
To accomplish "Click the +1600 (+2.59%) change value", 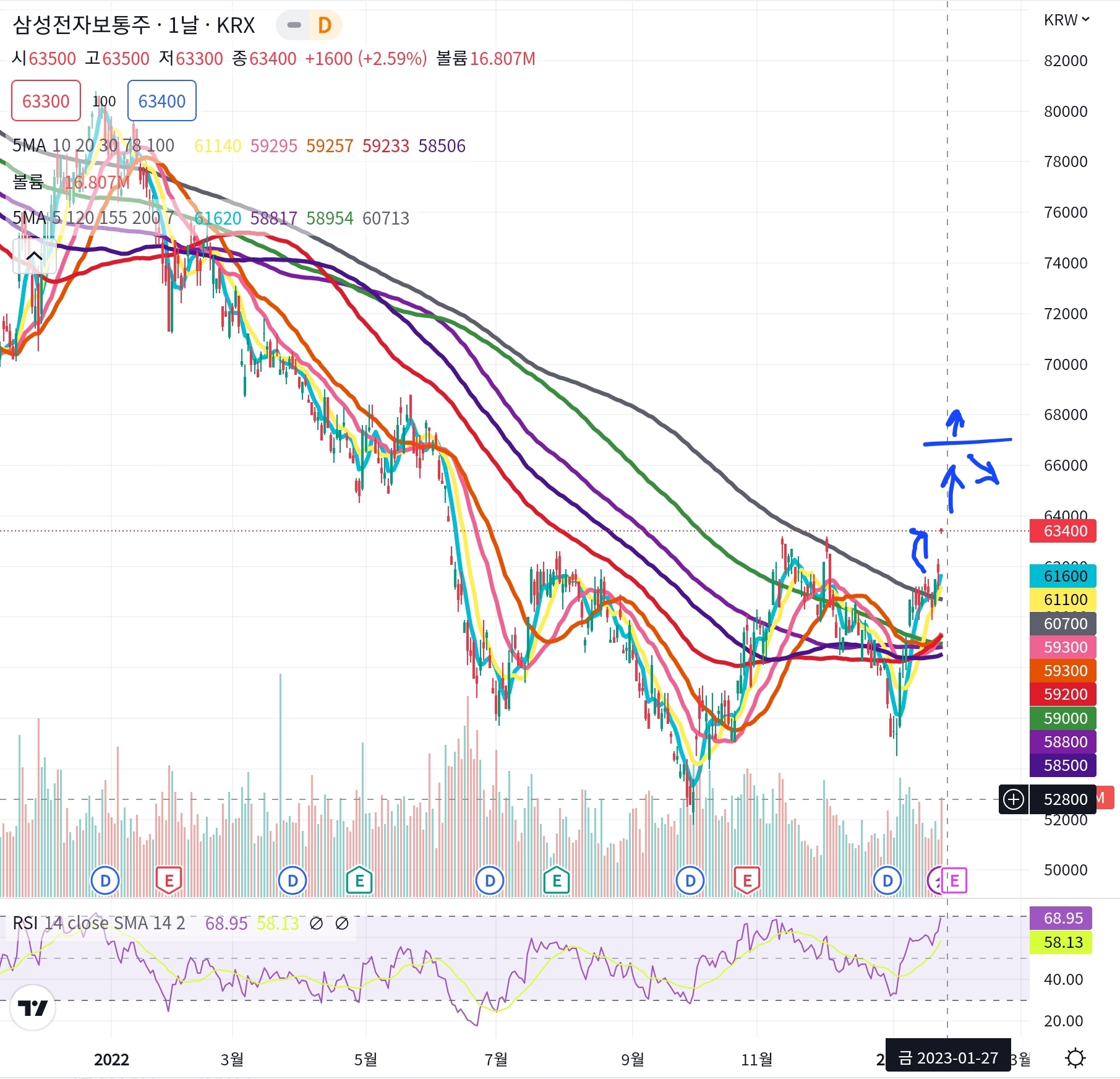I will pos(366,59).
